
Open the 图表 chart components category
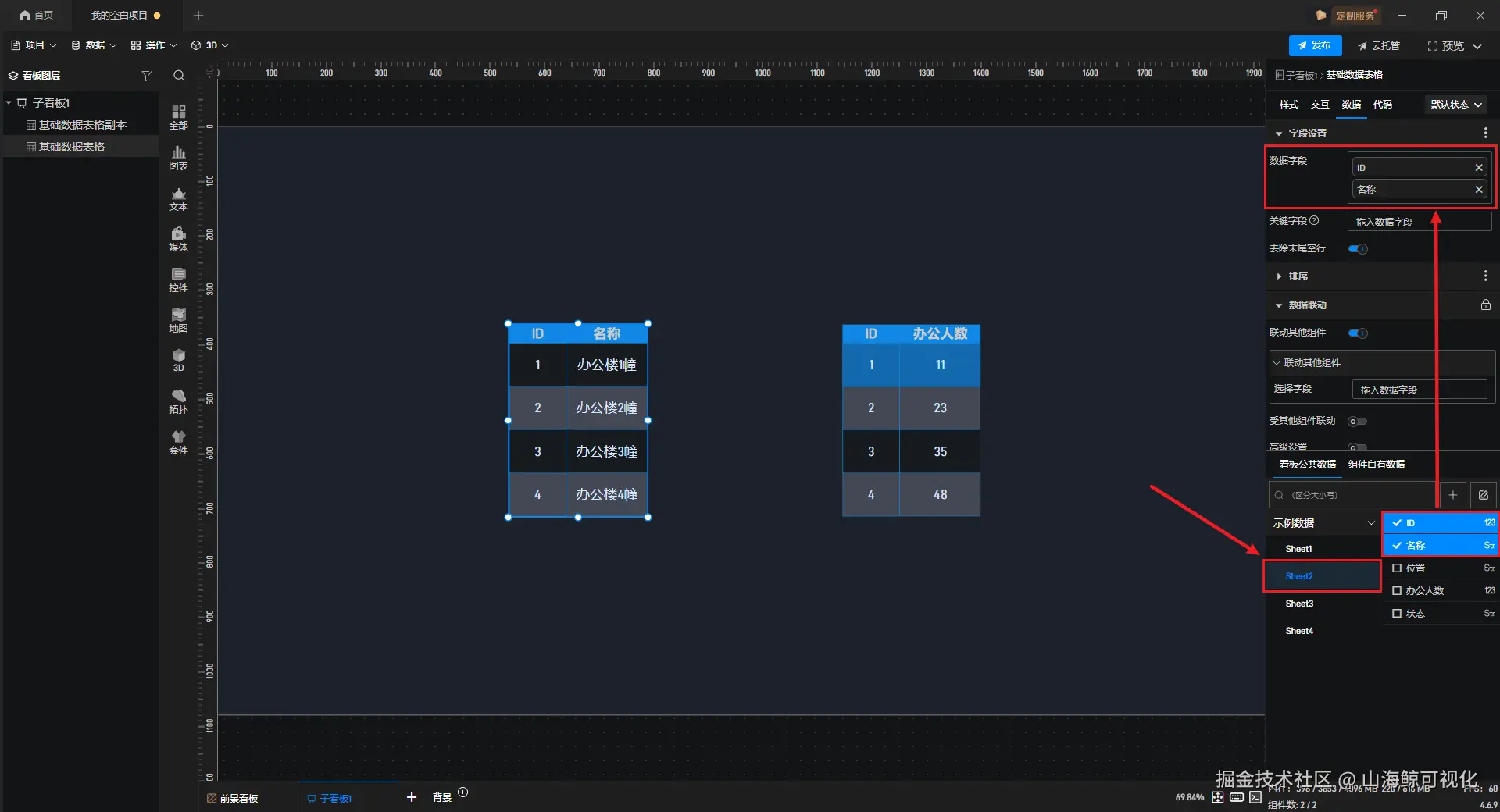[179, 158]
